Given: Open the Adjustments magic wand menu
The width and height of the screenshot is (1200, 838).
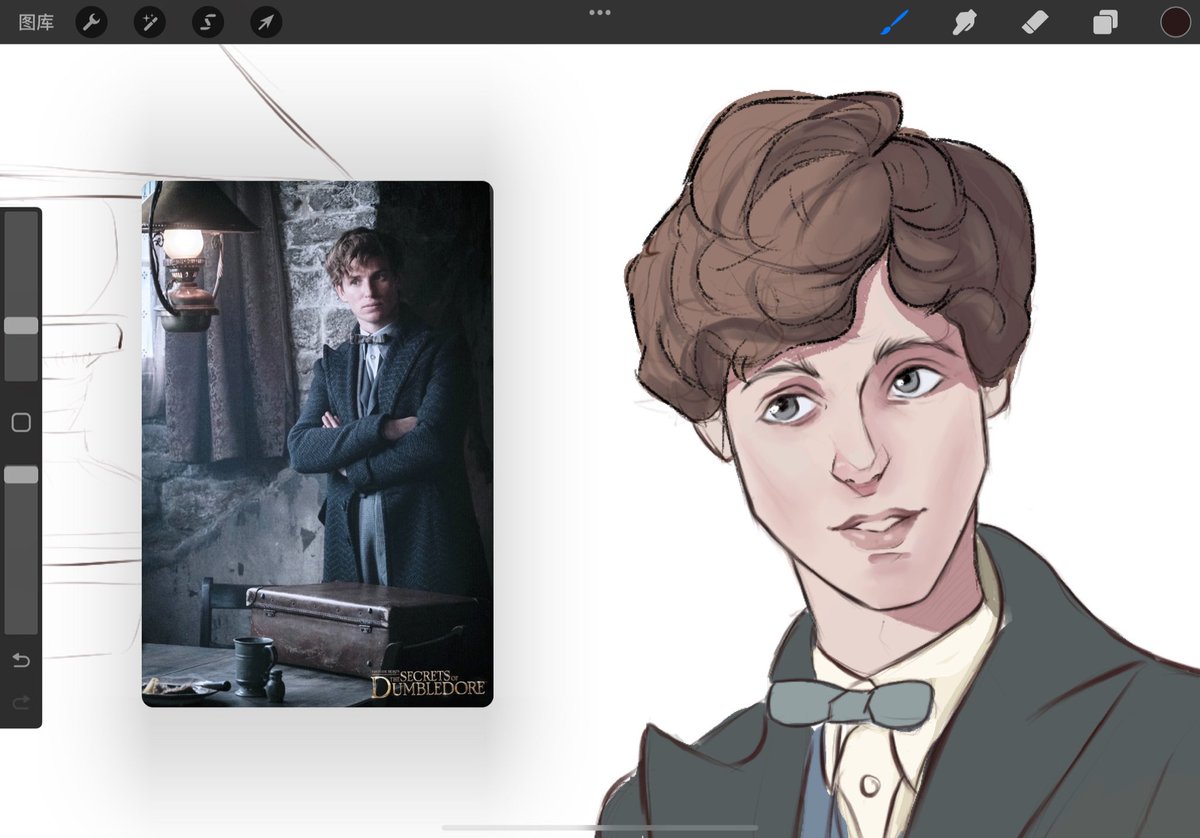Looking at the screenshot, I should point(150,22).
